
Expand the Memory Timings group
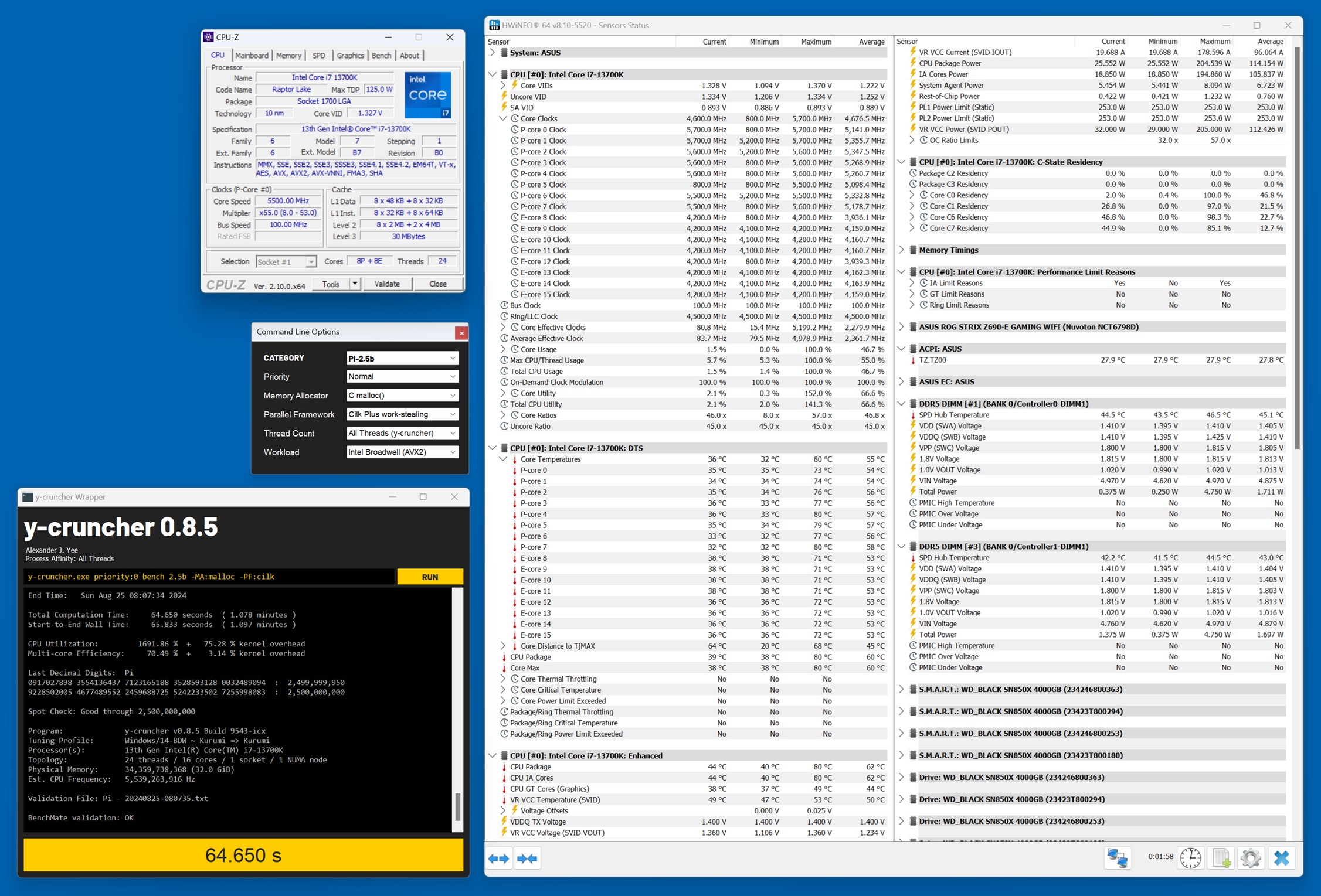tap(902, 250)
